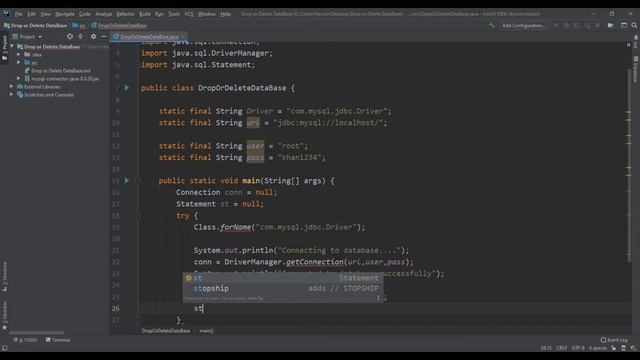Toggle the Database tool window side tab
Image resolution: width=640 pixels, height=360 pixels.
pyautogui.click(x=636, y=69)
